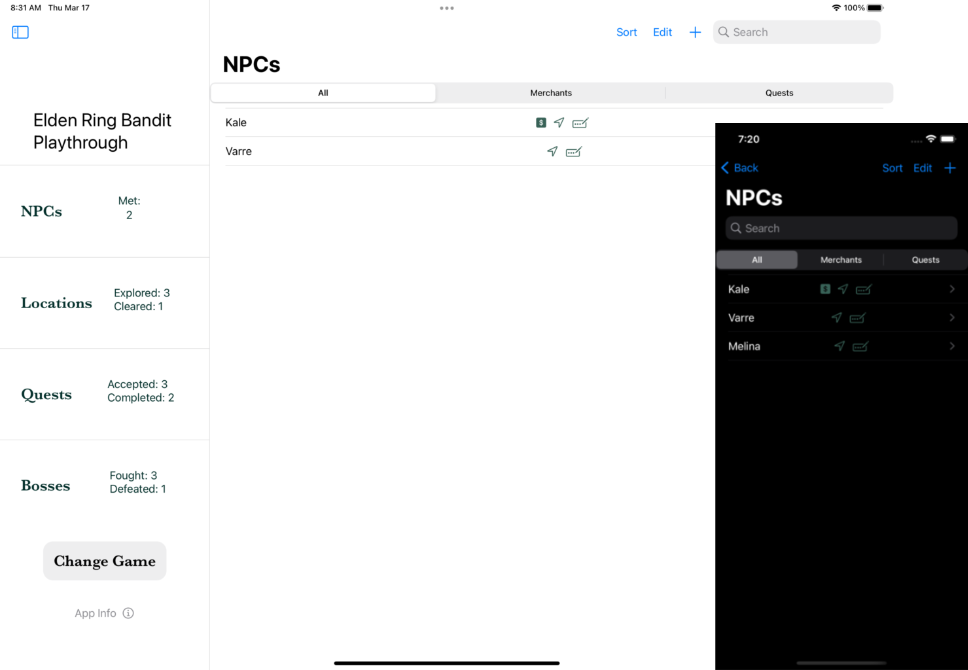The width and height of the screenshot is (968, 670).
Task: Open Sort options on iPad
Action: coord(627,32)
